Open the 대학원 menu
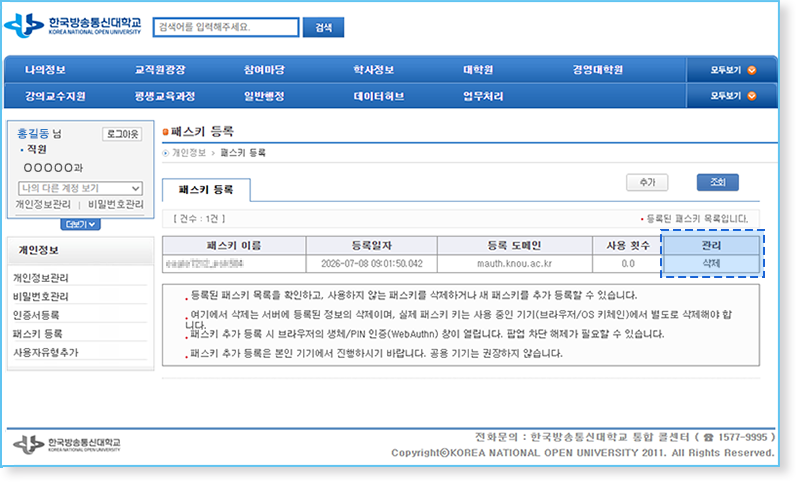This screenshot has height=482, width=796. pyautogui.click(x=478, y=70)
